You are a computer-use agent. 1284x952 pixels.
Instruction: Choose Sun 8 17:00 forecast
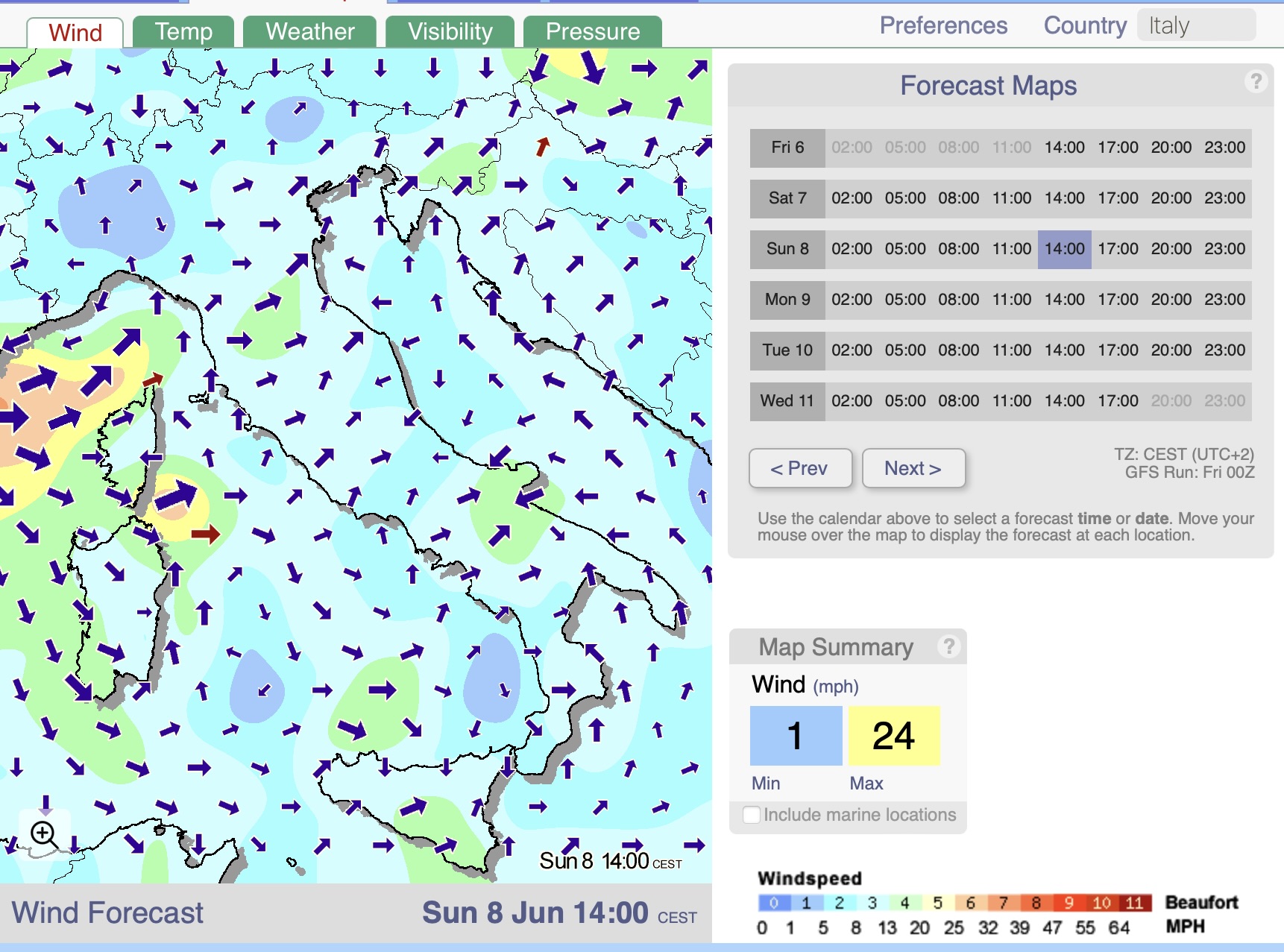pos(1118,249)
